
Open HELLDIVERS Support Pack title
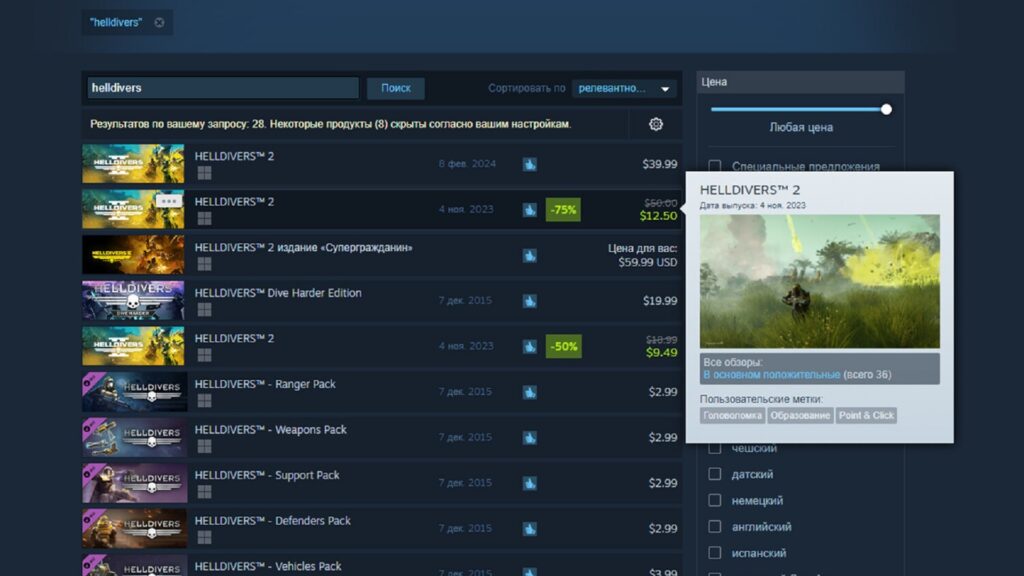[x=267, y=475]
